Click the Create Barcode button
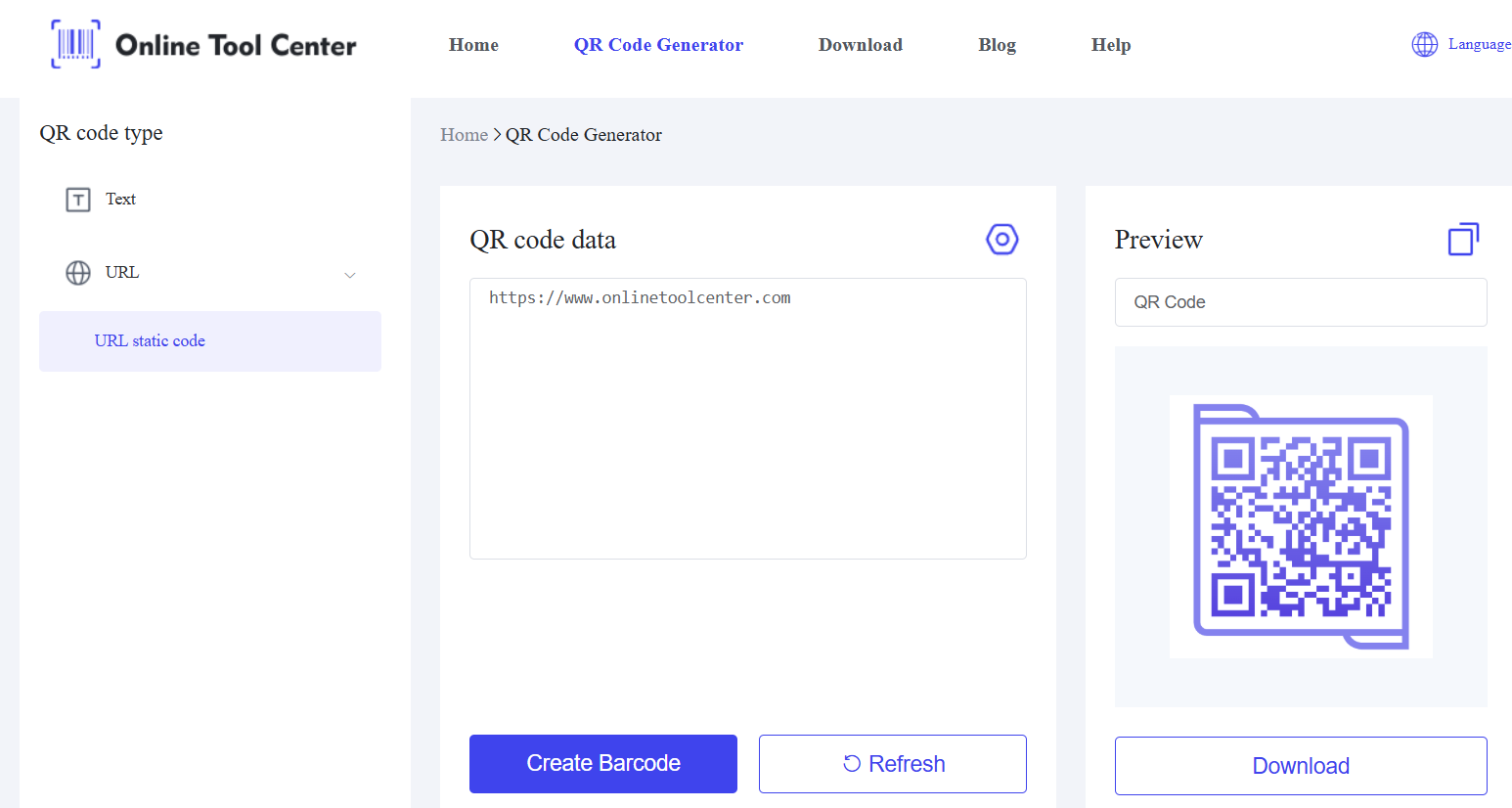The height and width of the screenshot is (808, 1512). point(603,764)
